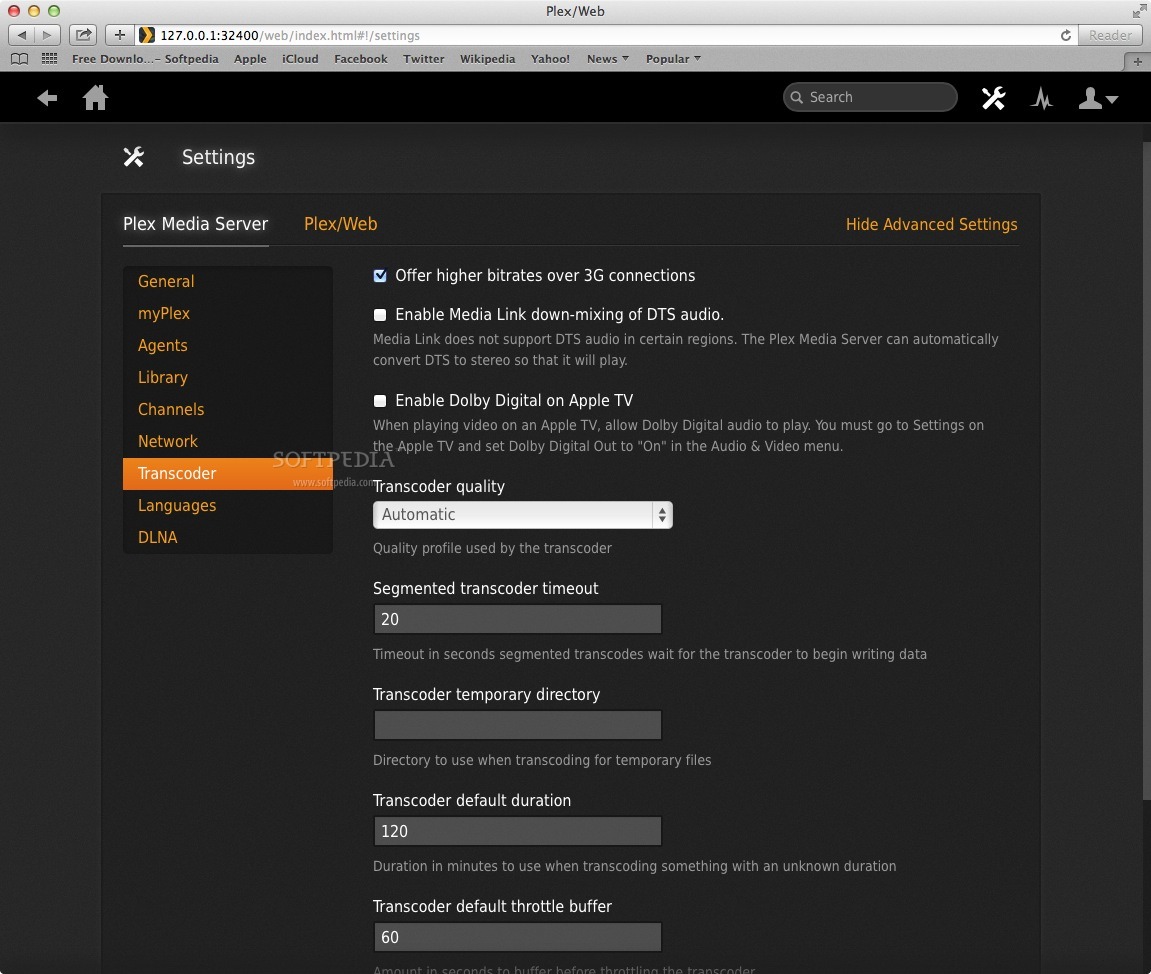Select Library settings section
1151x974 pixels.
click(x=228, y=377)
